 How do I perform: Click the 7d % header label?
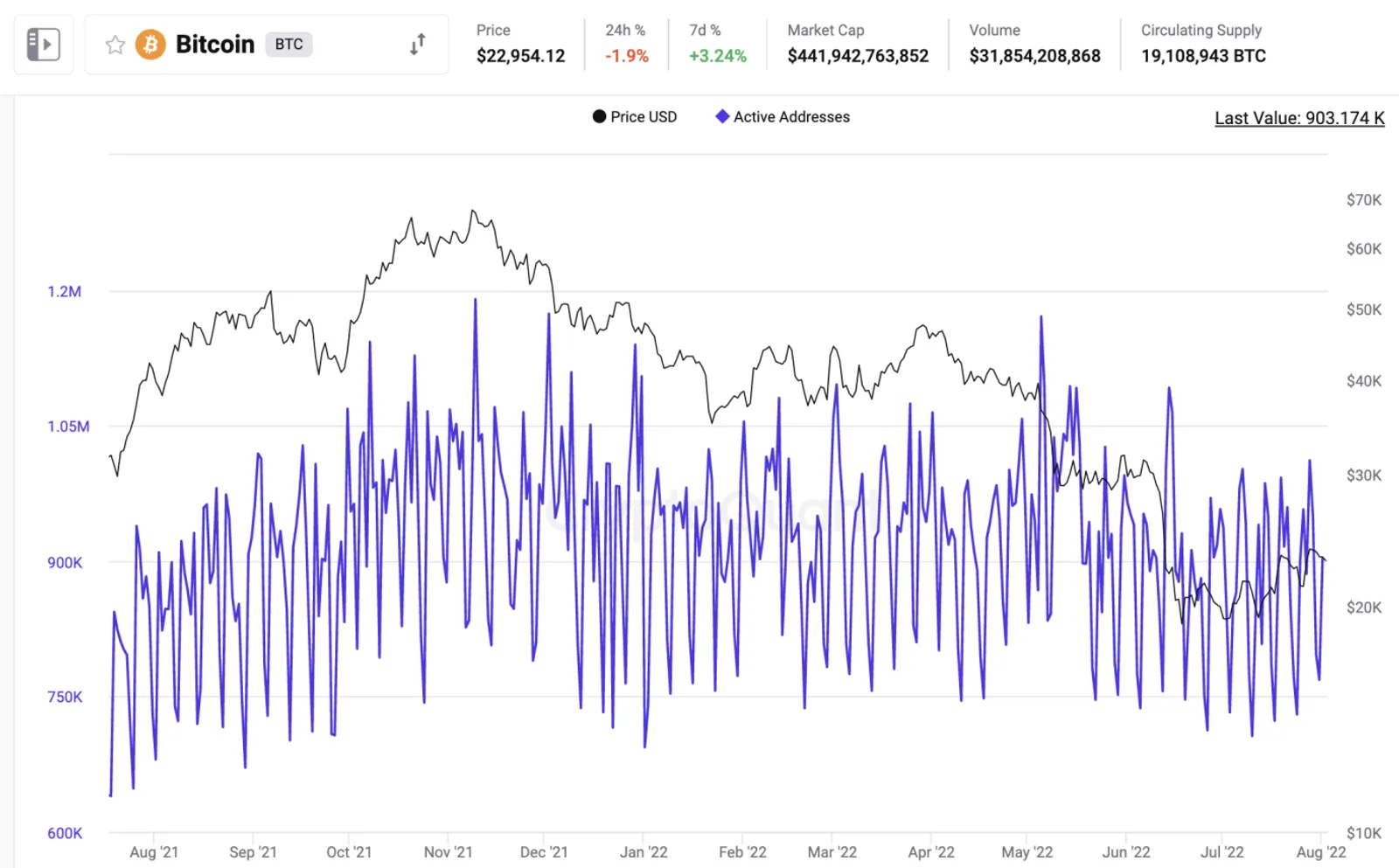tap(705, 31)
